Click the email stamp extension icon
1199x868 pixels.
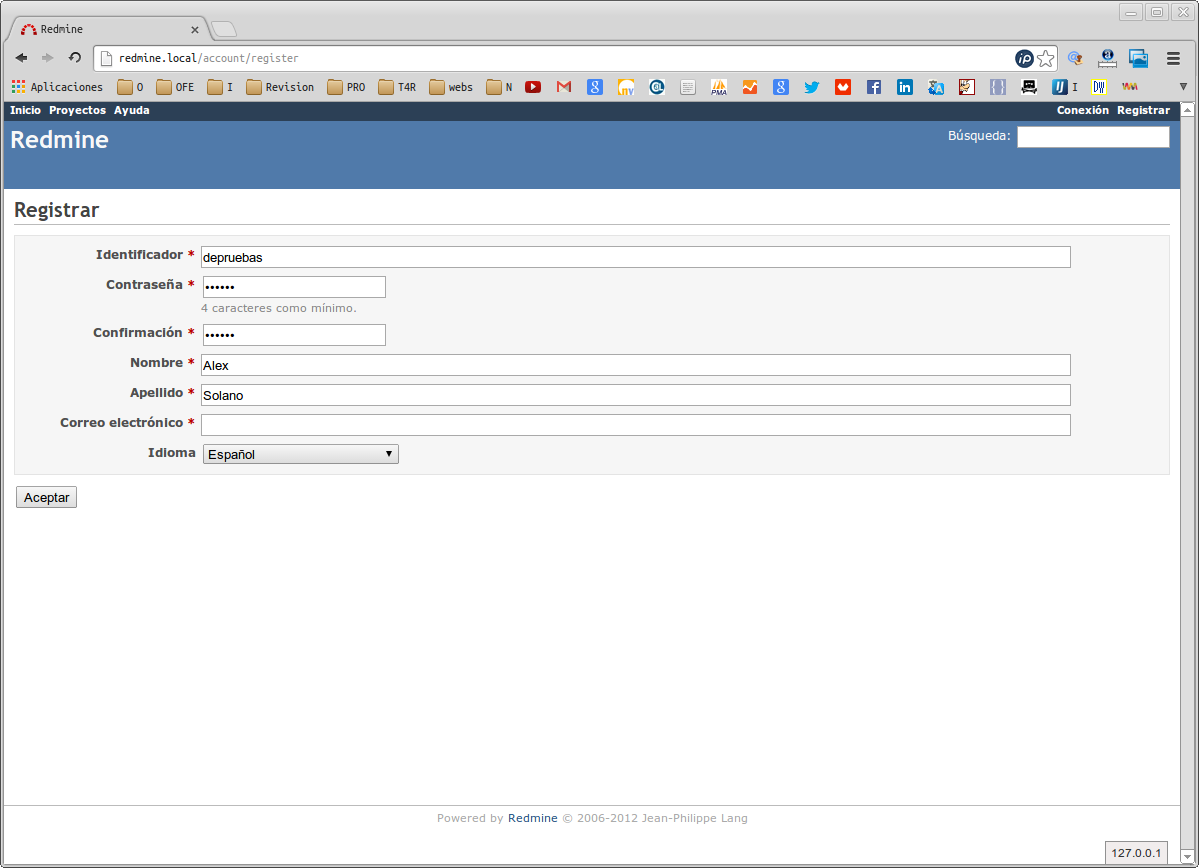point(1075,58)
